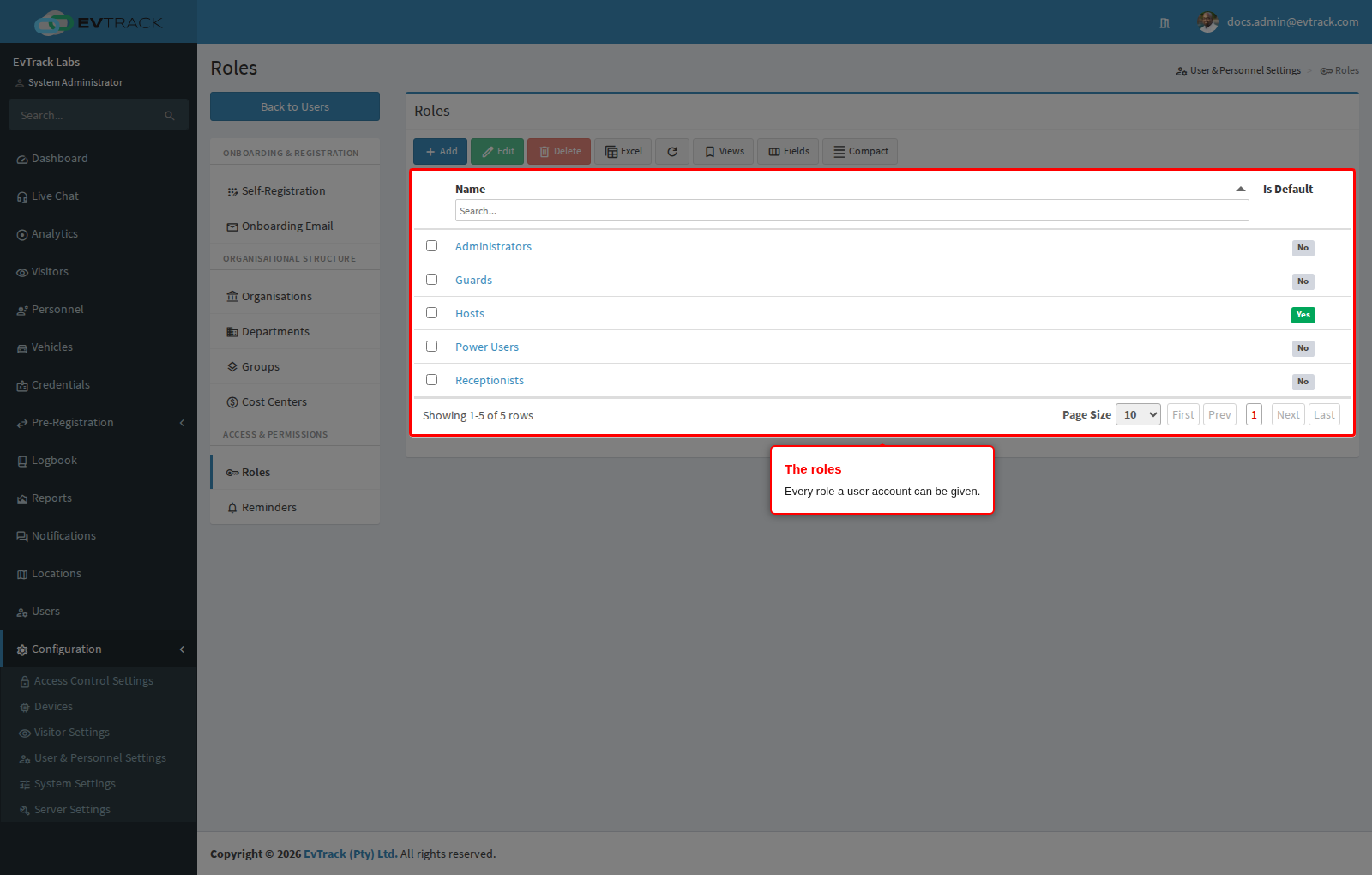Screen dimensions: 1372x875
Task: Check the Hosts role checkbox
Action: (432, 313)
